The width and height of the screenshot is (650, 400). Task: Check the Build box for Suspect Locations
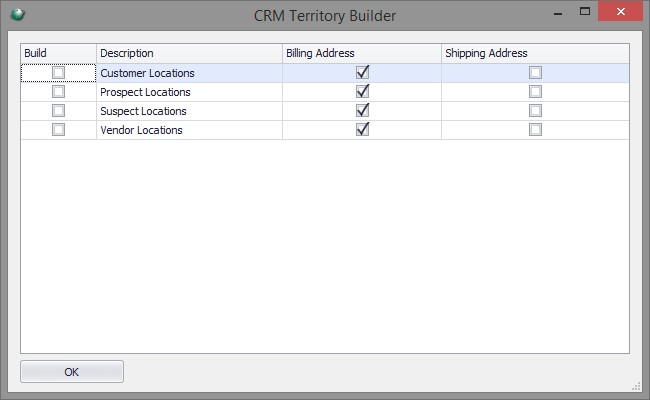[58, 111]
